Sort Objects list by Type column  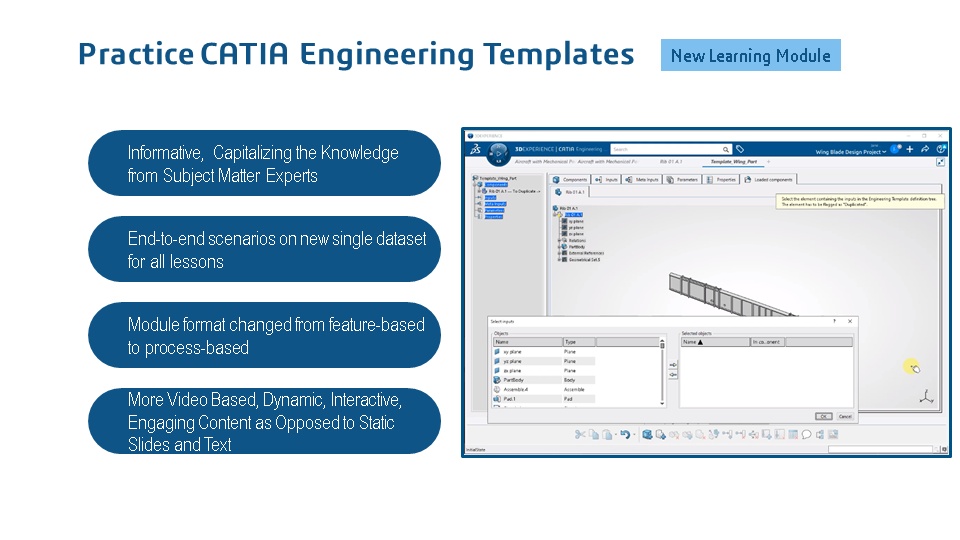coord(579,342)
